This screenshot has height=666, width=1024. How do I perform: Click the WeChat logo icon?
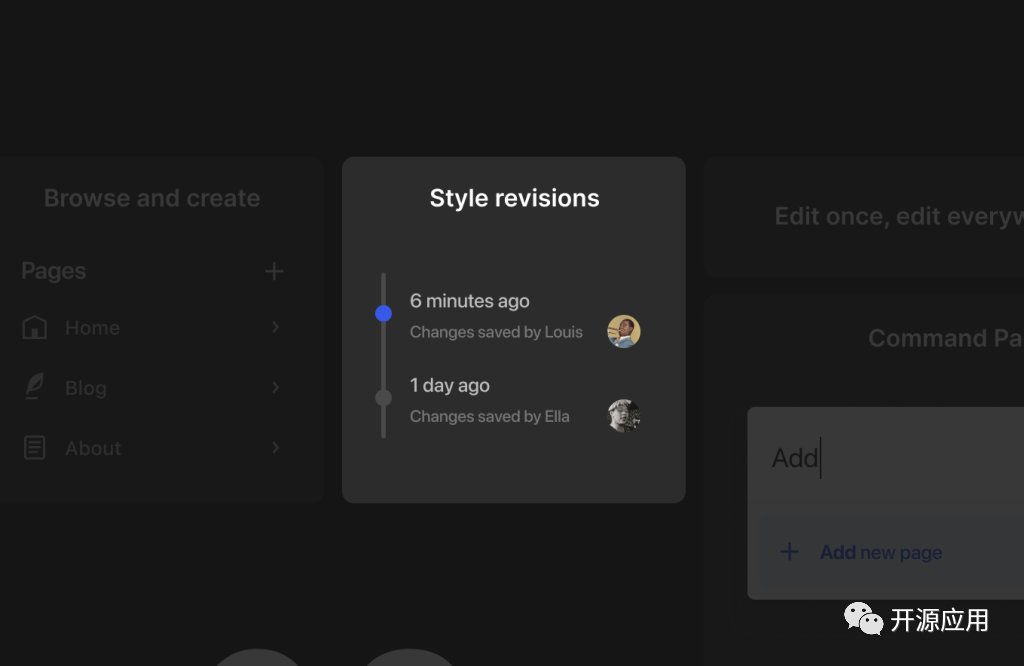[863, 619]
